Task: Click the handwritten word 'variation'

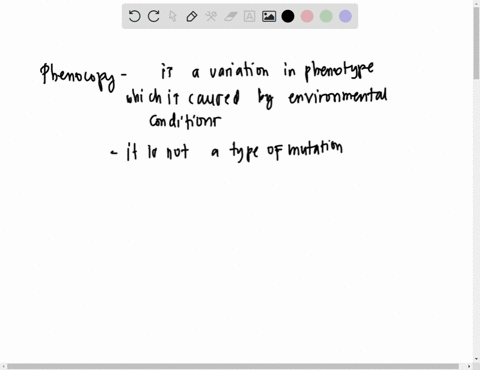Action: [x=239, y=71]
